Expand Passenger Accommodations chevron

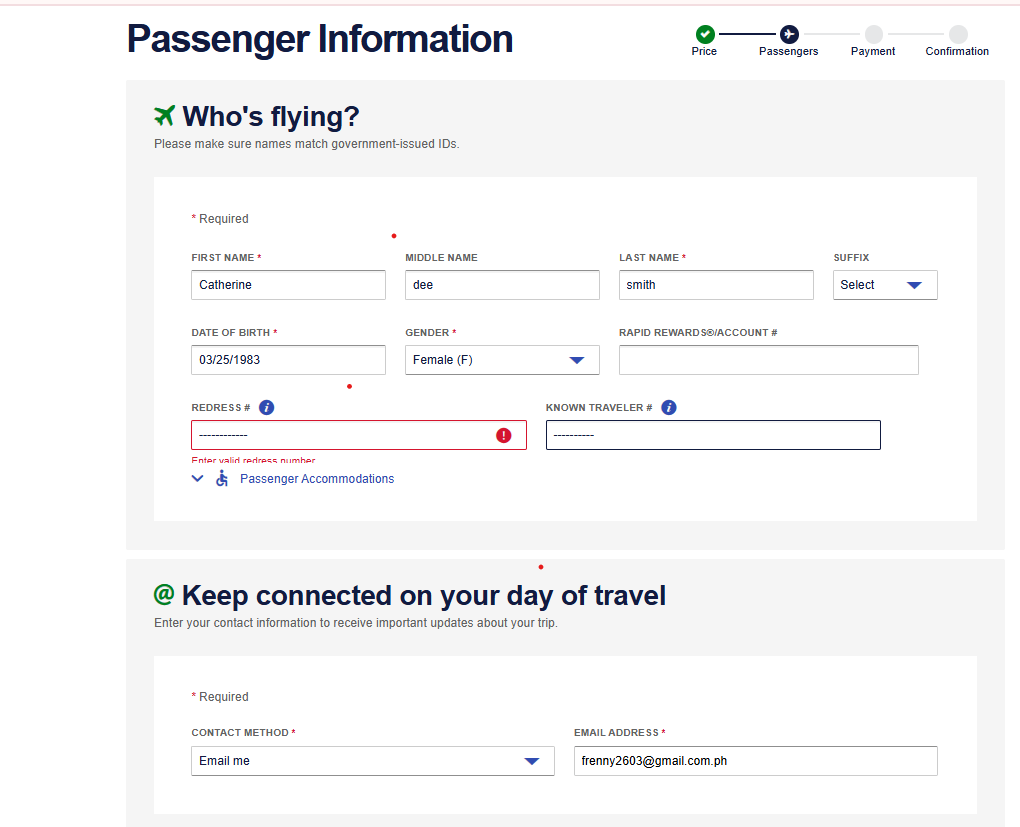click(198, 479)
